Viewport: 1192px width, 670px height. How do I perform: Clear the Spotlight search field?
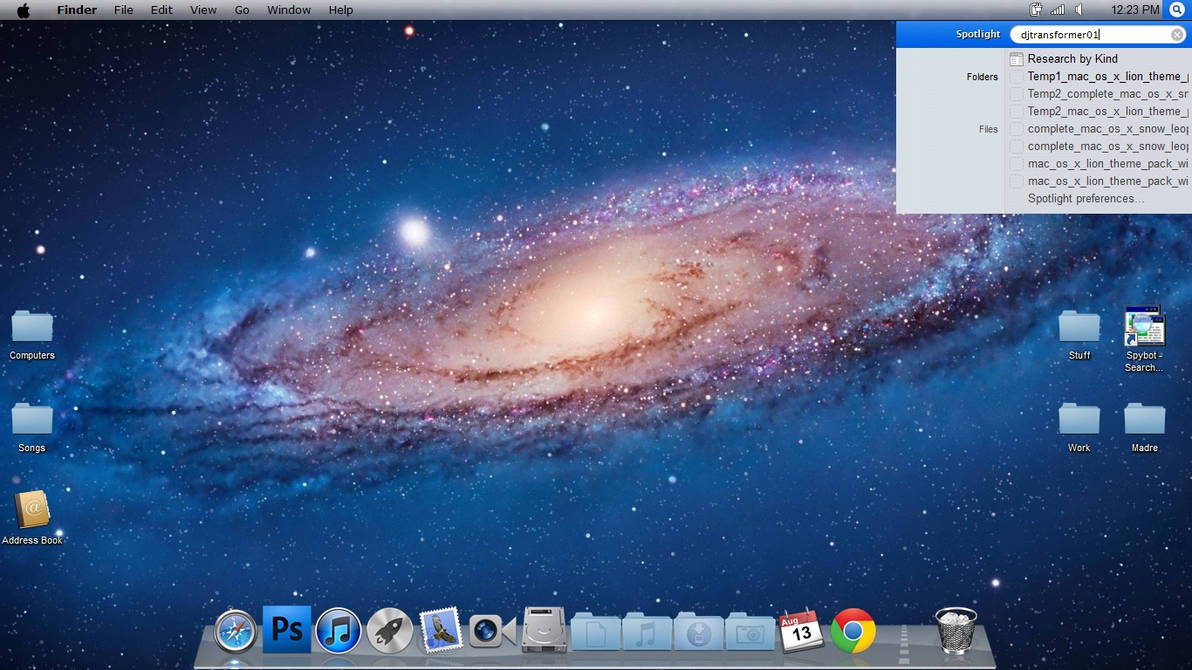click(x=1177, y=34)
